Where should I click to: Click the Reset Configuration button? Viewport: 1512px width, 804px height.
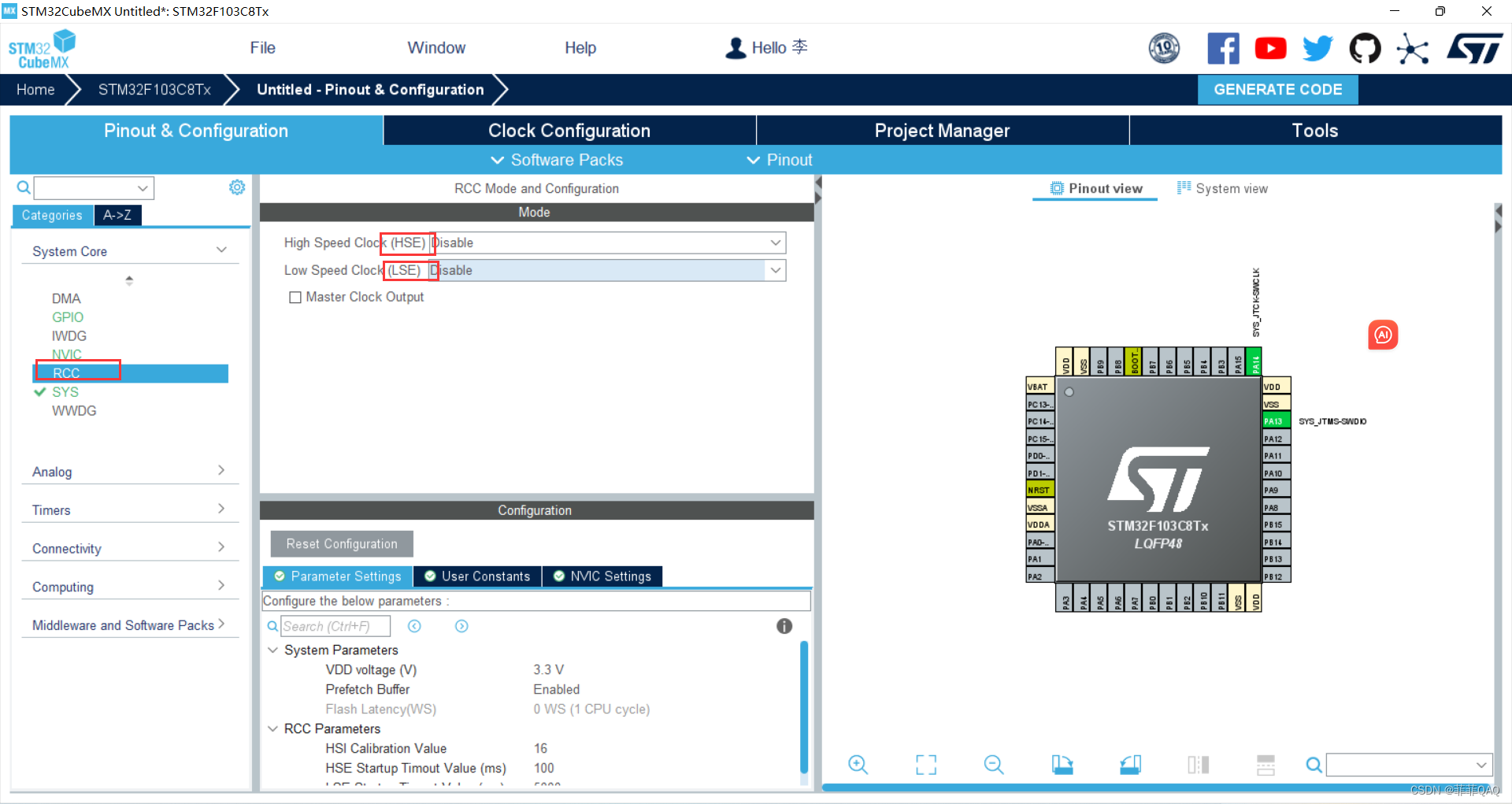(342, 544)
